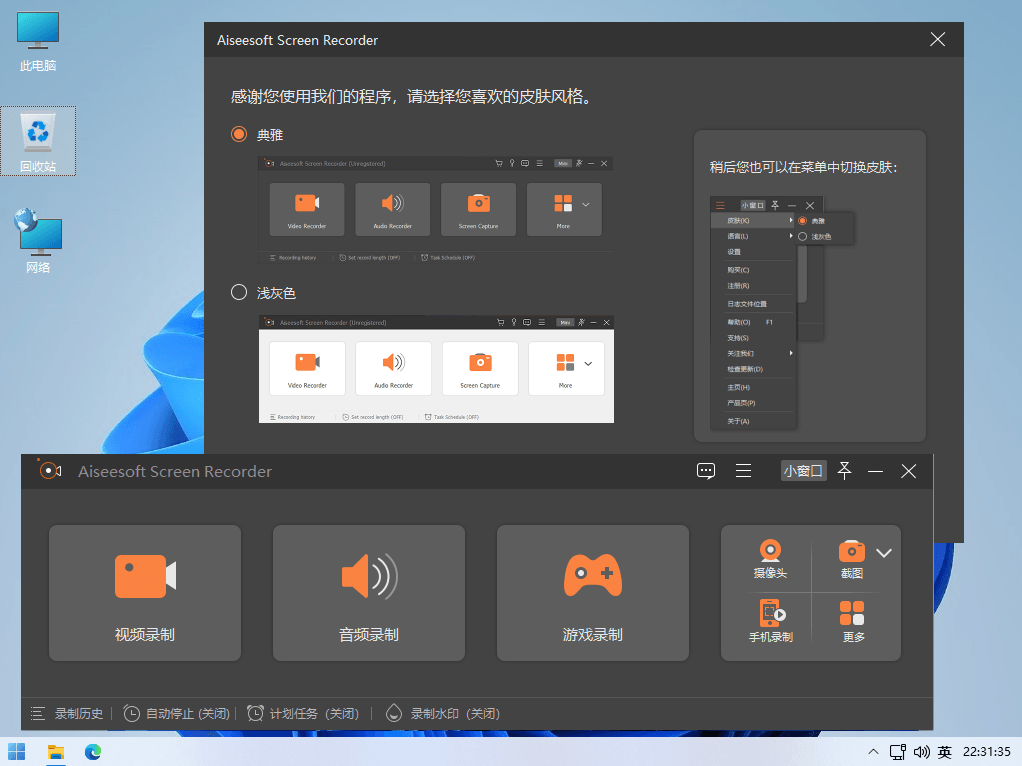Close the skin selection dialog

pos(937,40)
